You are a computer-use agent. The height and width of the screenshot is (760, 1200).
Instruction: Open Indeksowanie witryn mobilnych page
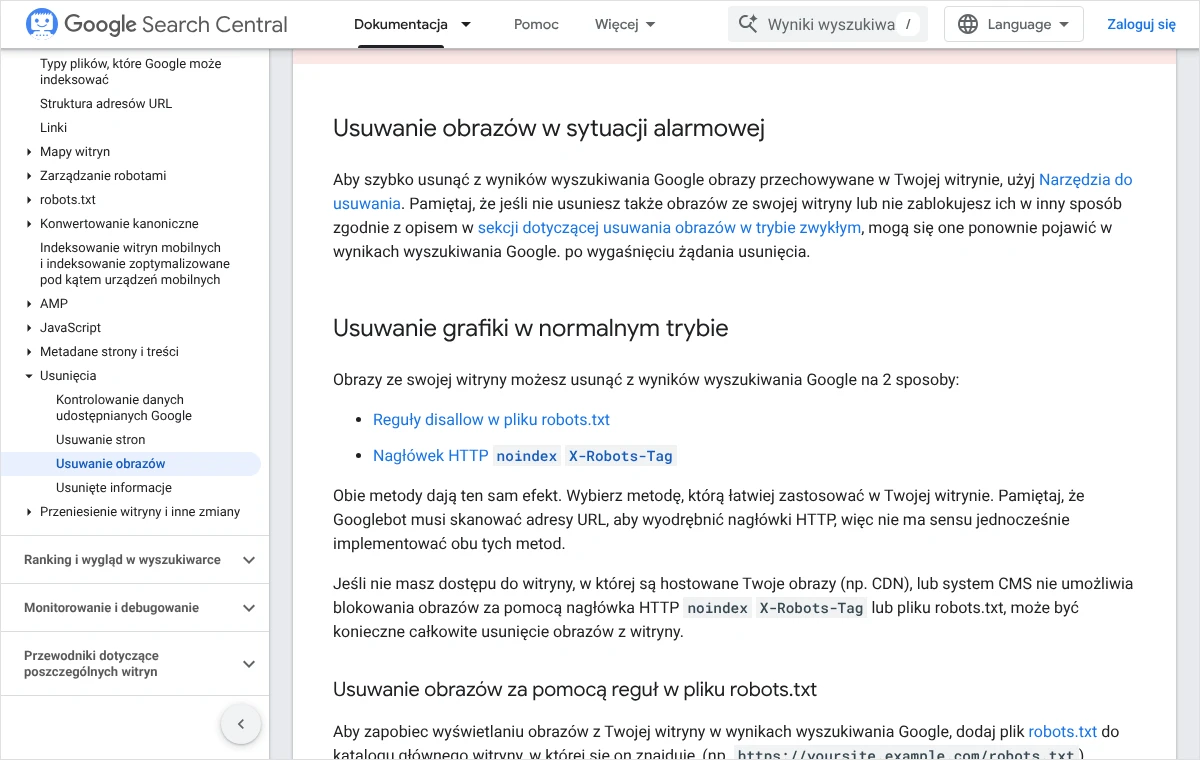coord(135,264)
